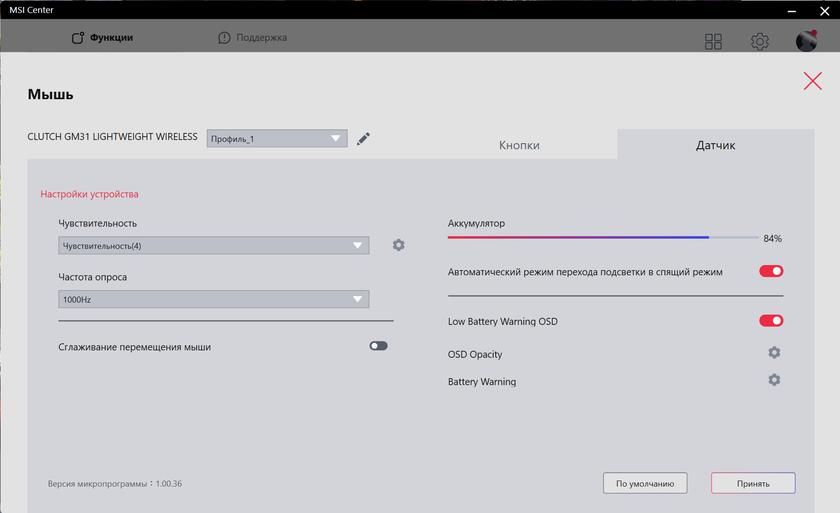The image size is (840, 513).
Task: Click the pencil icon to rename profile
Action: pos(363,139)
